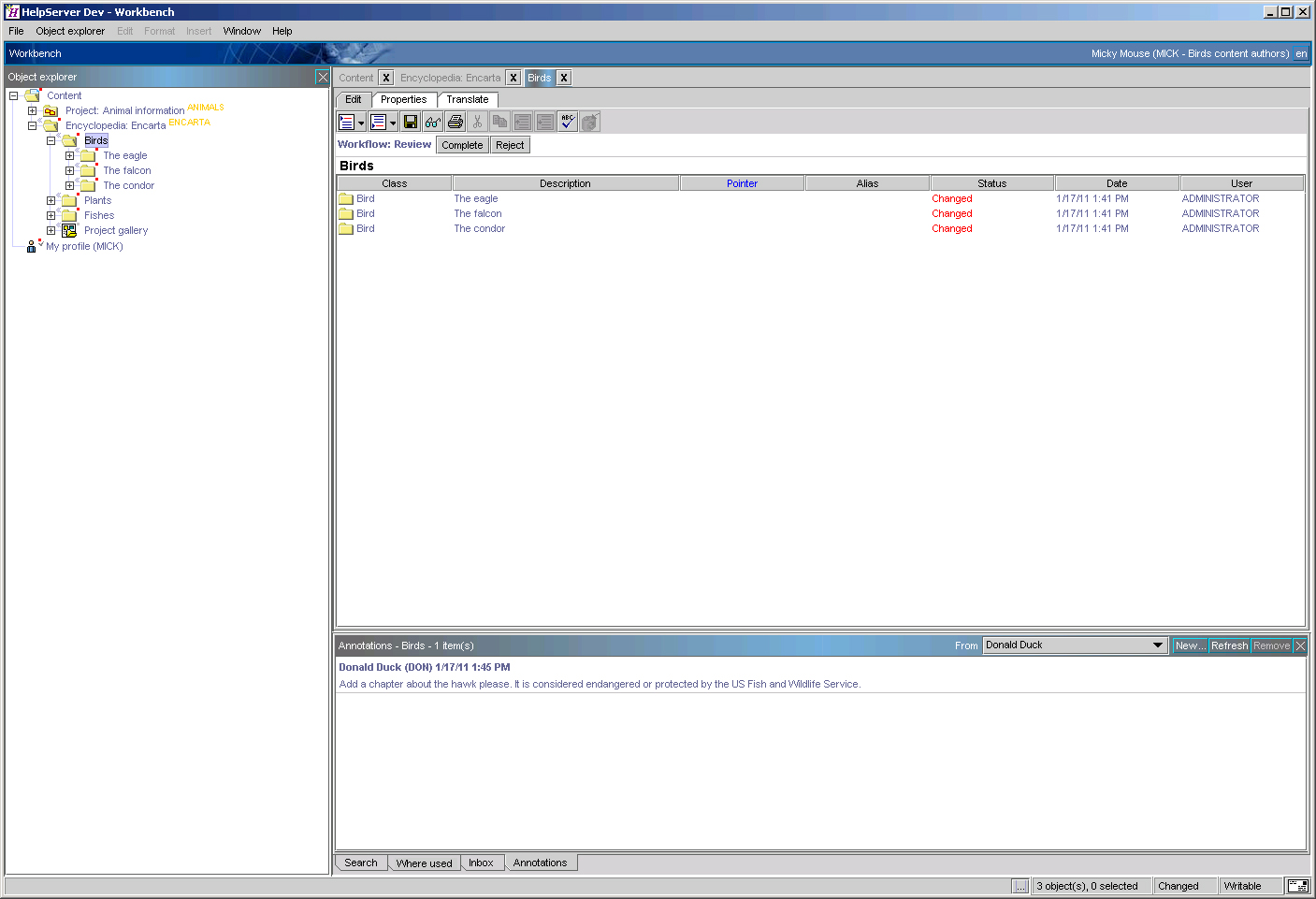Select My profile (MICK) in tree
1316x899 pixels.
tap(84, 246)
